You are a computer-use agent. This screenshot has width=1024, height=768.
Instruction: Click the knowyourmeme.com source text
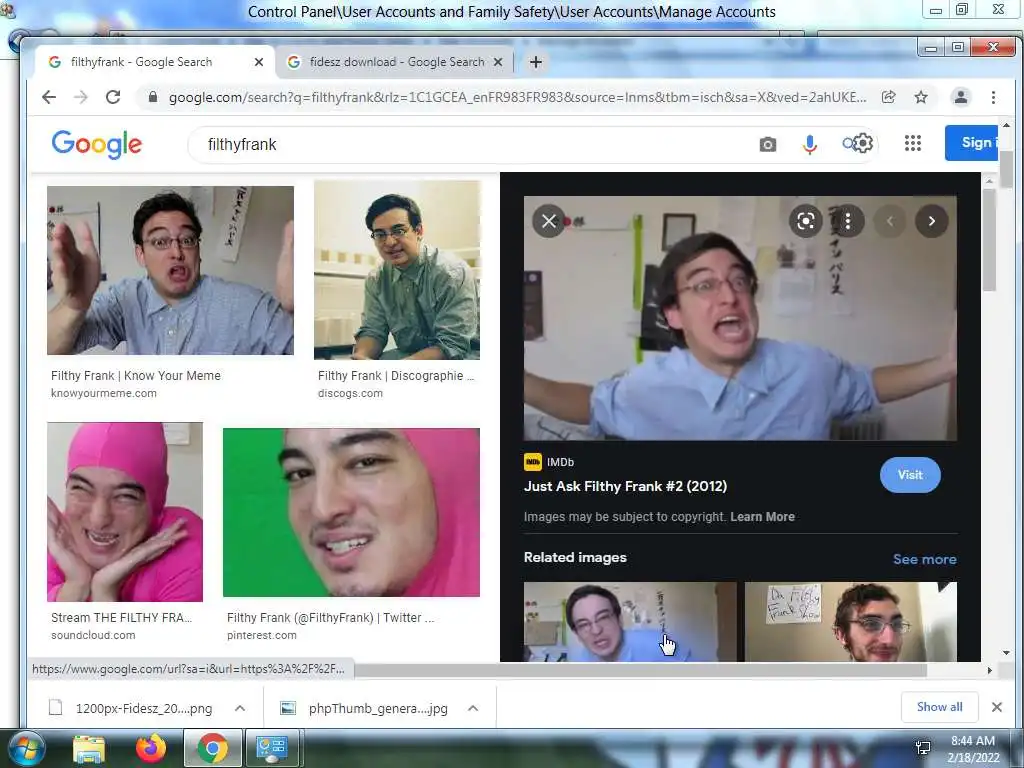click(x=104, y=393)
